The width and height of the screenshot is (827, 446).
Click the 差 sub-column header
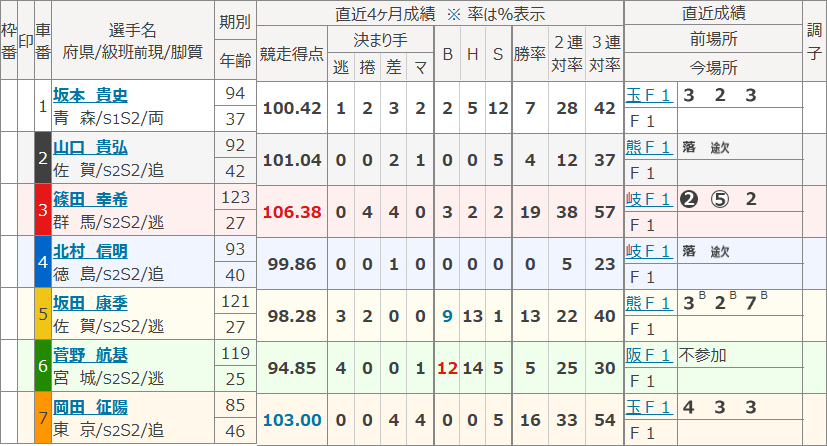[393, 67]
